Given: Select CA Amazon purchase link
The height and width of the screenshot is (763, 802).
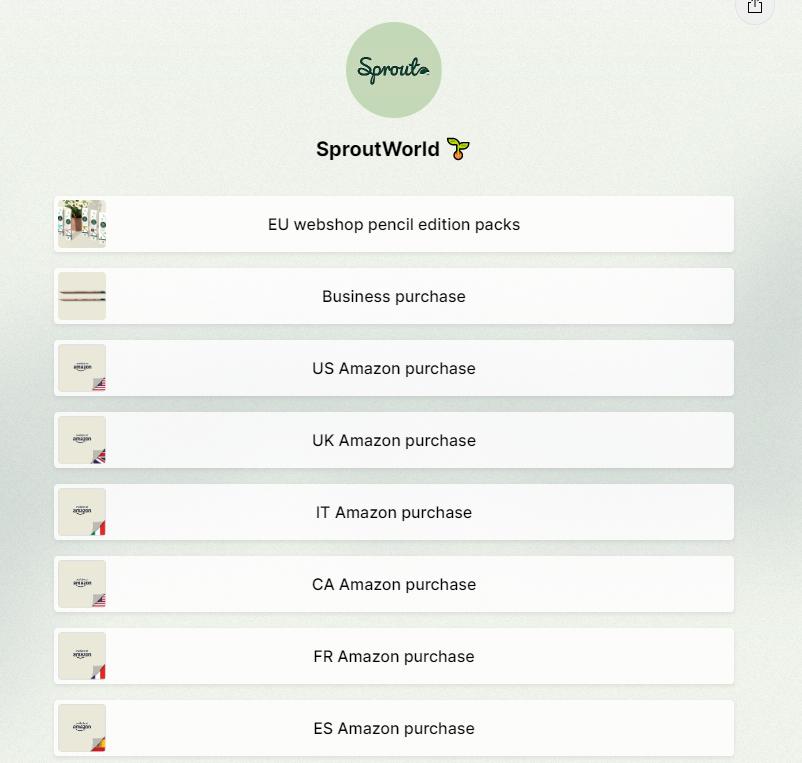Looking at the screenshot, I should 394,584.
